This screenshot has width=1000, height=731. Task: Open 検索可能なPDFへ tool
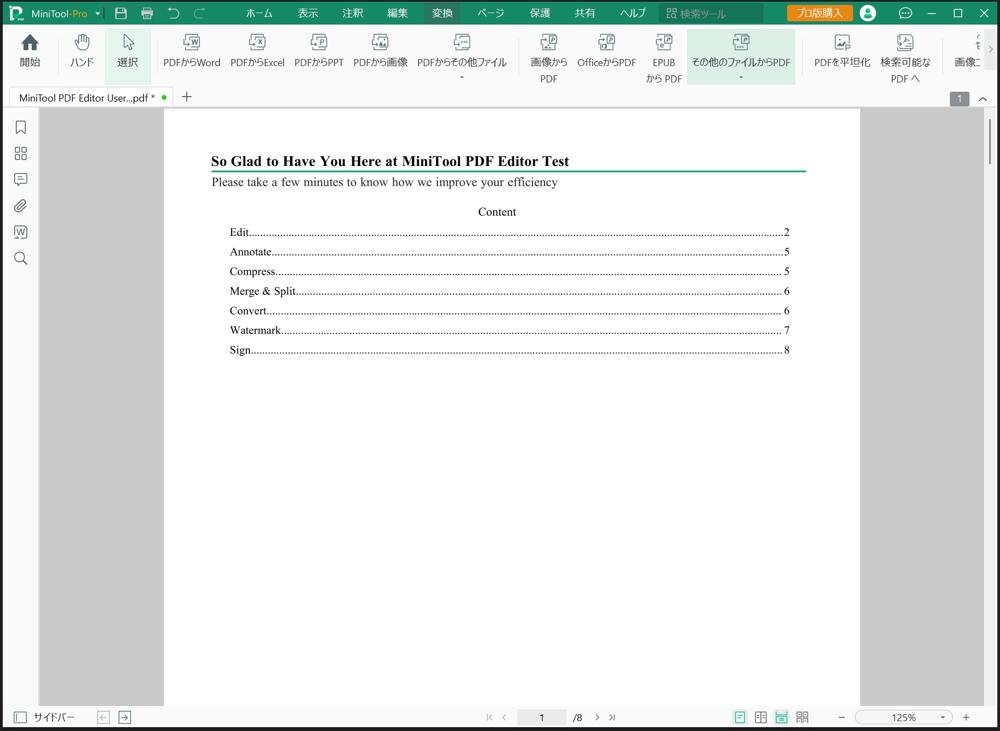pos(905,59)
